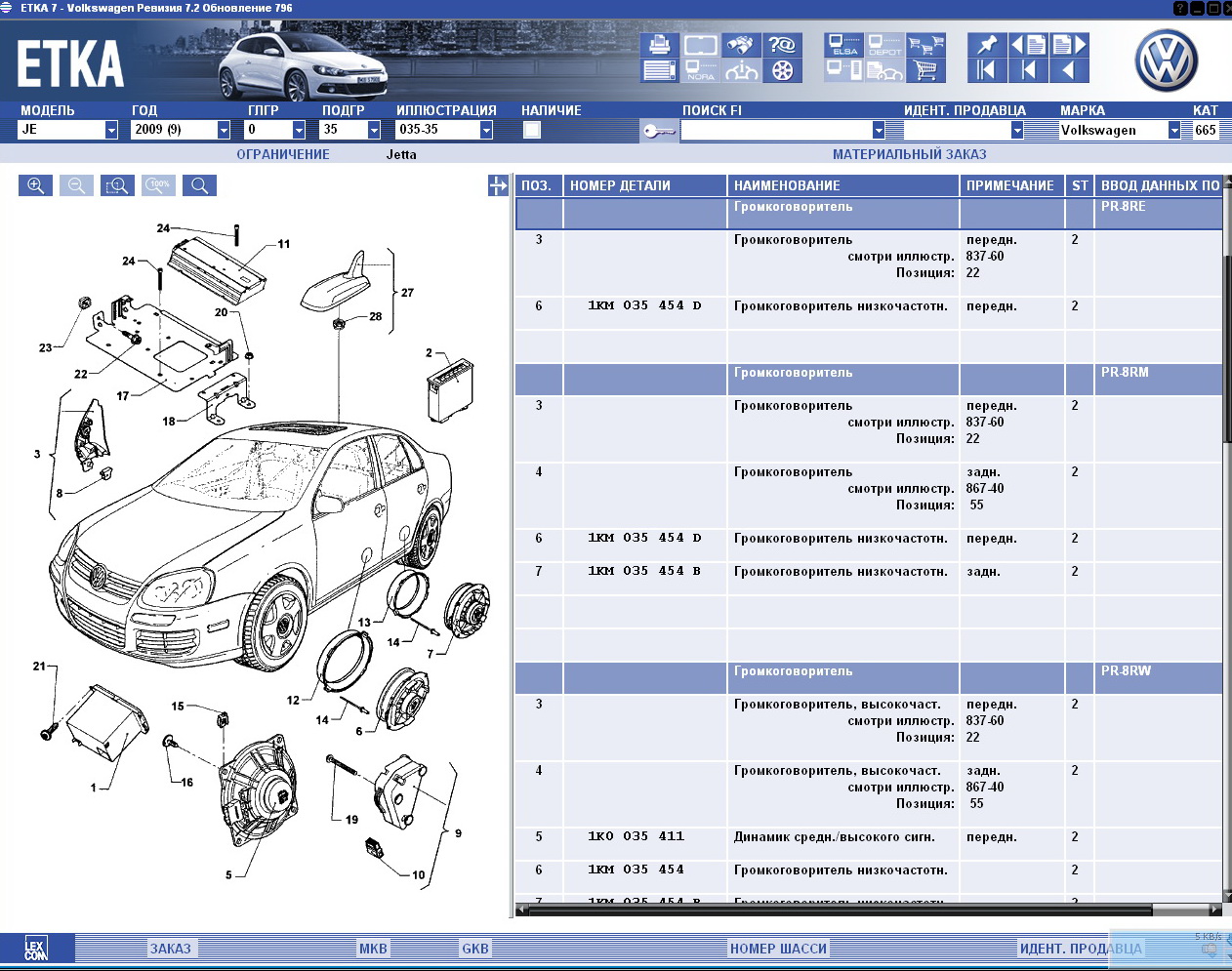Click the printer icon in toolbar
Image resolution: width=1232 pixels, height=971 pixels.
pyautogui.click(x=660, y=45)
